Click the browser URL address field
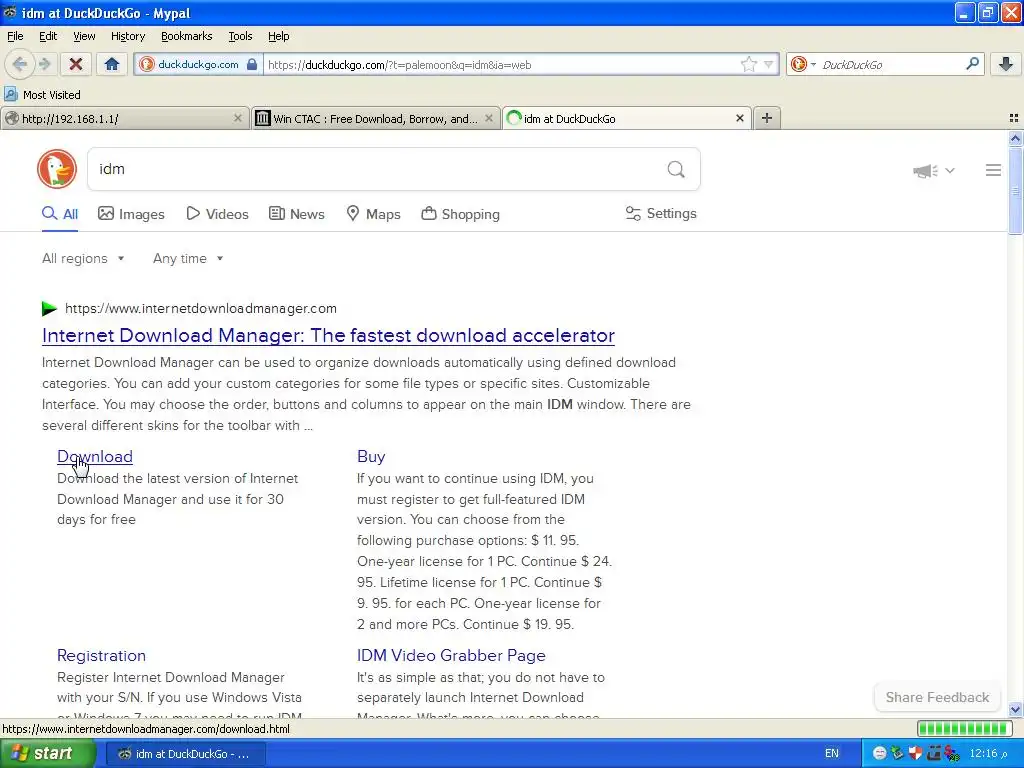 pos(500,64)
